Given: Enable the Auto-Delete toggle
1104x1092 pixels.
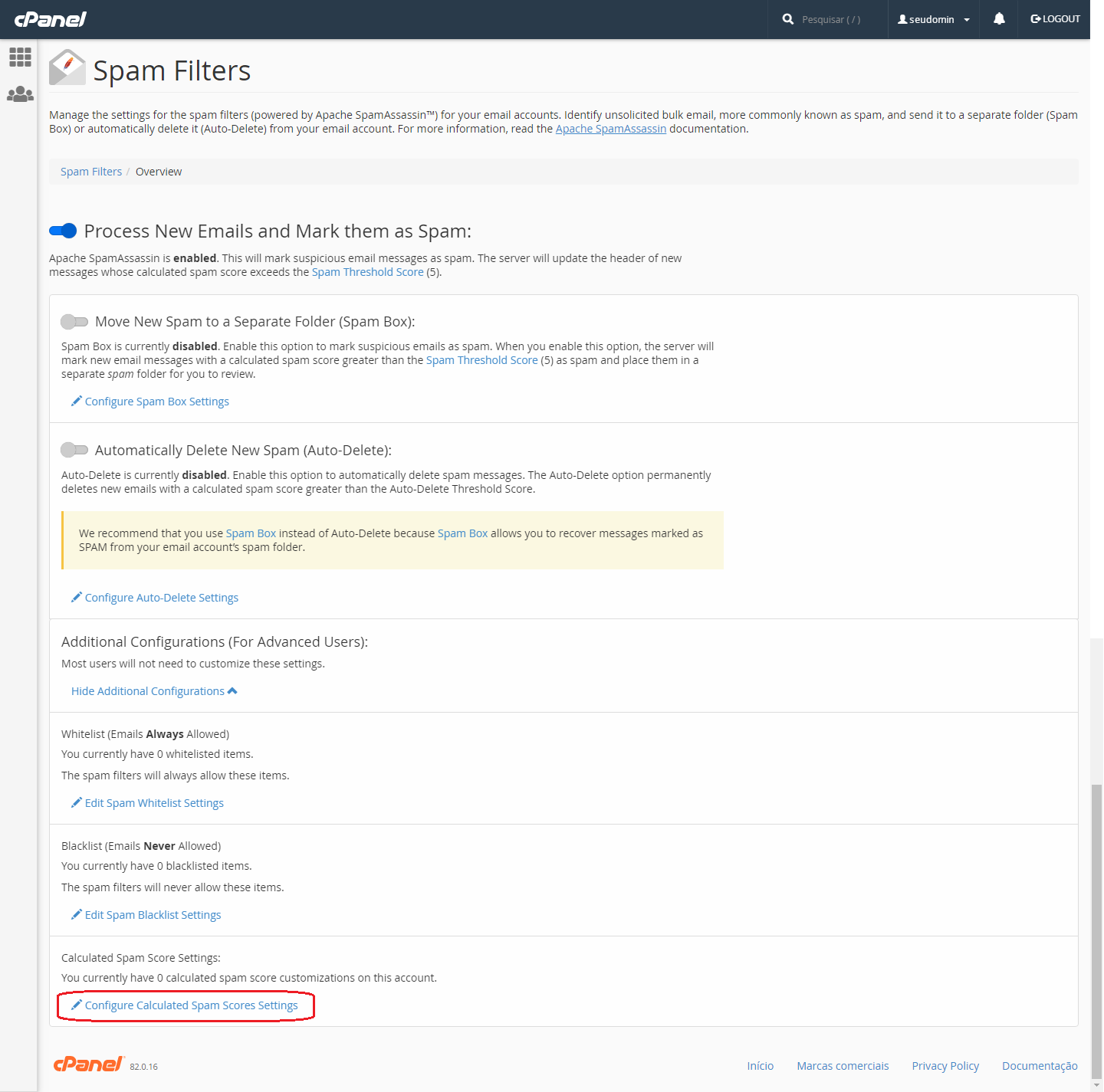Looking at the screenshot, I should coord(74,450).
